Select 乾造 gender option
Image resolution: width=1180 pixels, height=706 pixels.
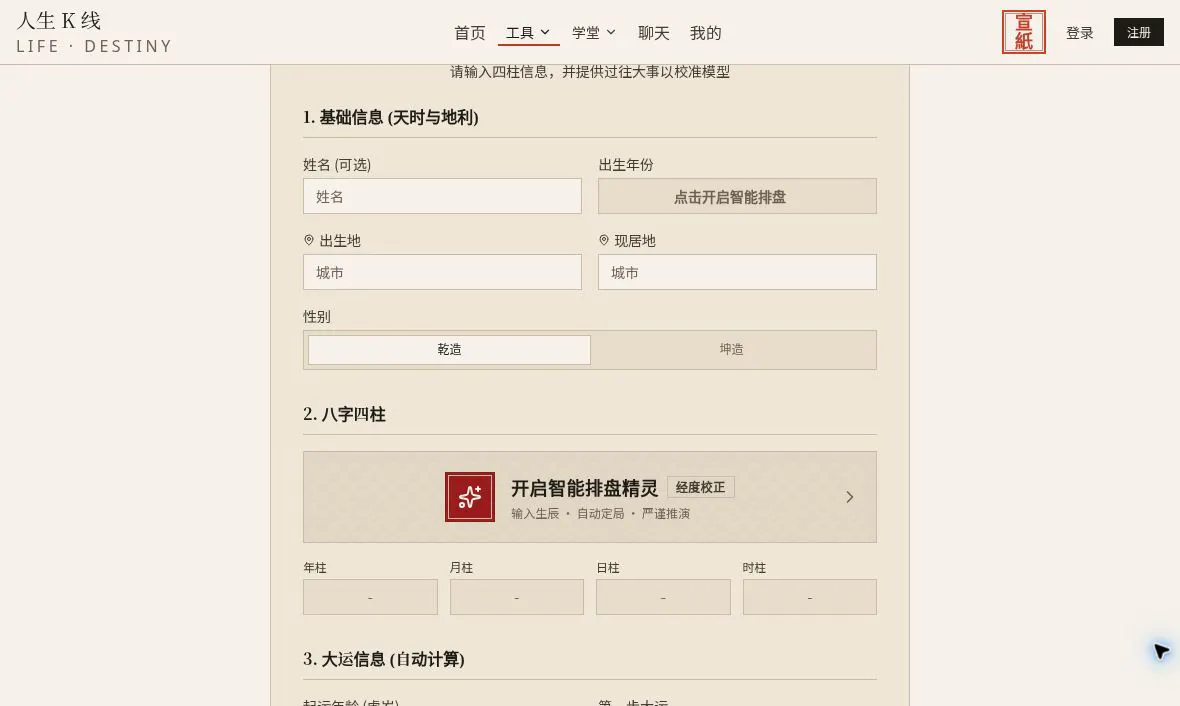tap(449, 350)
